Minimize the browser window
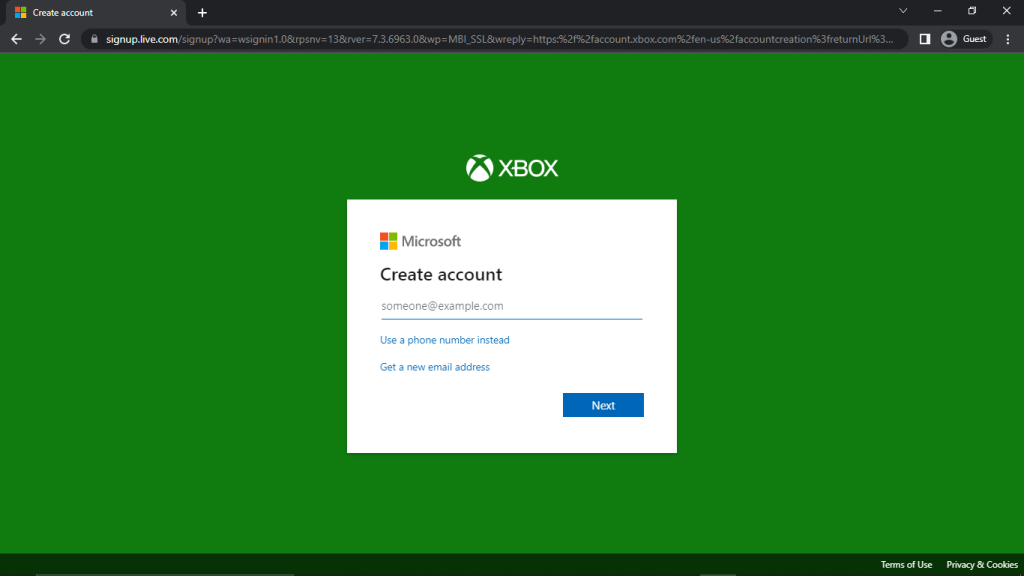Screen dimensions: 1024x576 938,11
